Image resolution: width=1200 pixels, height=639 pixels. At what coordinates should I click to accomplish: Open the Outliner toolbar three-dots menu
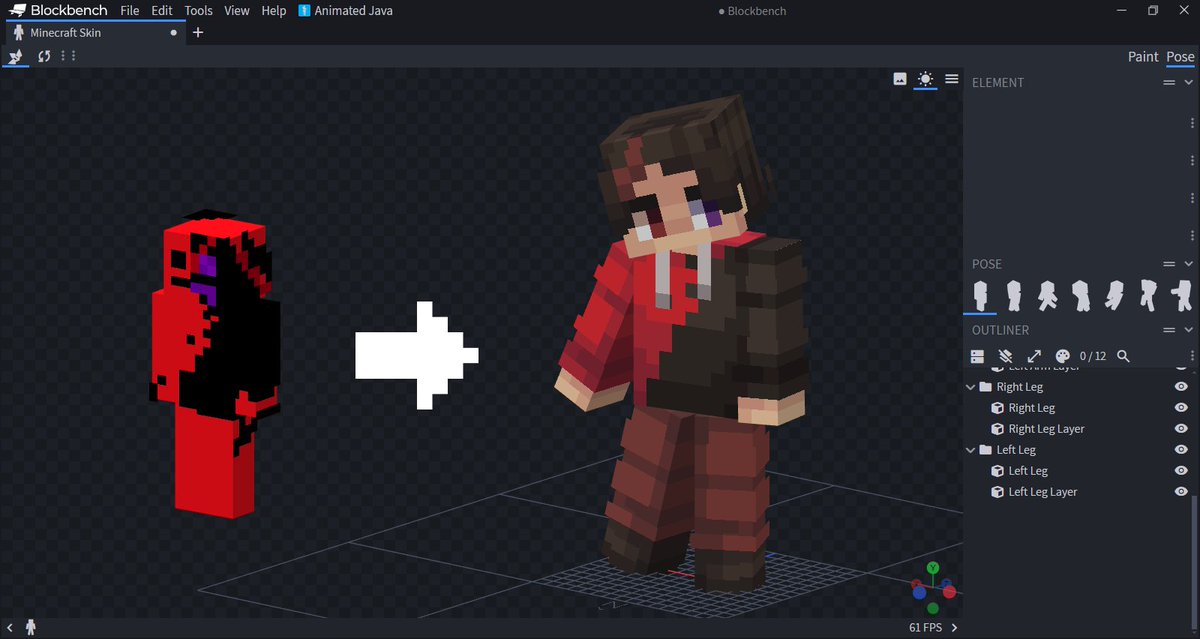tap(1192, 356)
